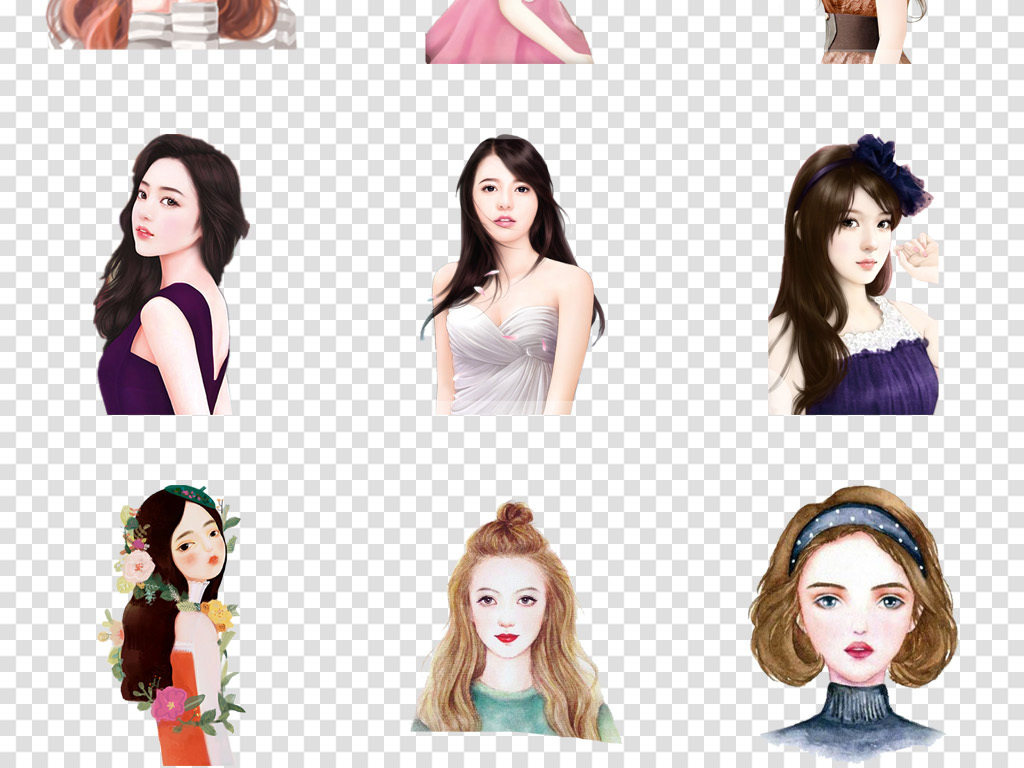Click the pale flower in flower girl's hair

[138, 566]
